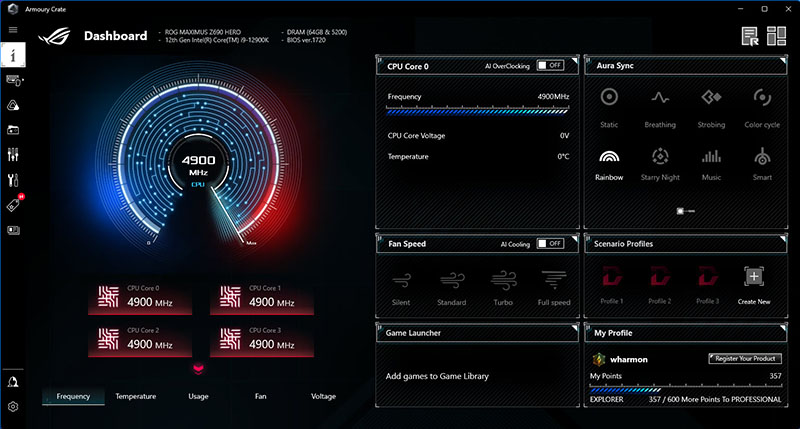The height and width of the screenshot is (429, 800).
Task: Select scenario Profile 1
Action: point(612,285)
